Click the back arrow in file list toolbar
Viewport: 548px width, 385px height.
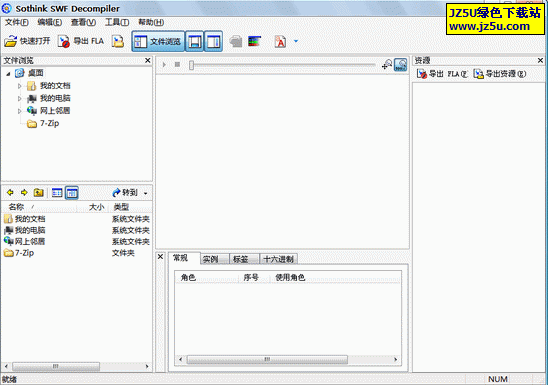click(10, 192)
